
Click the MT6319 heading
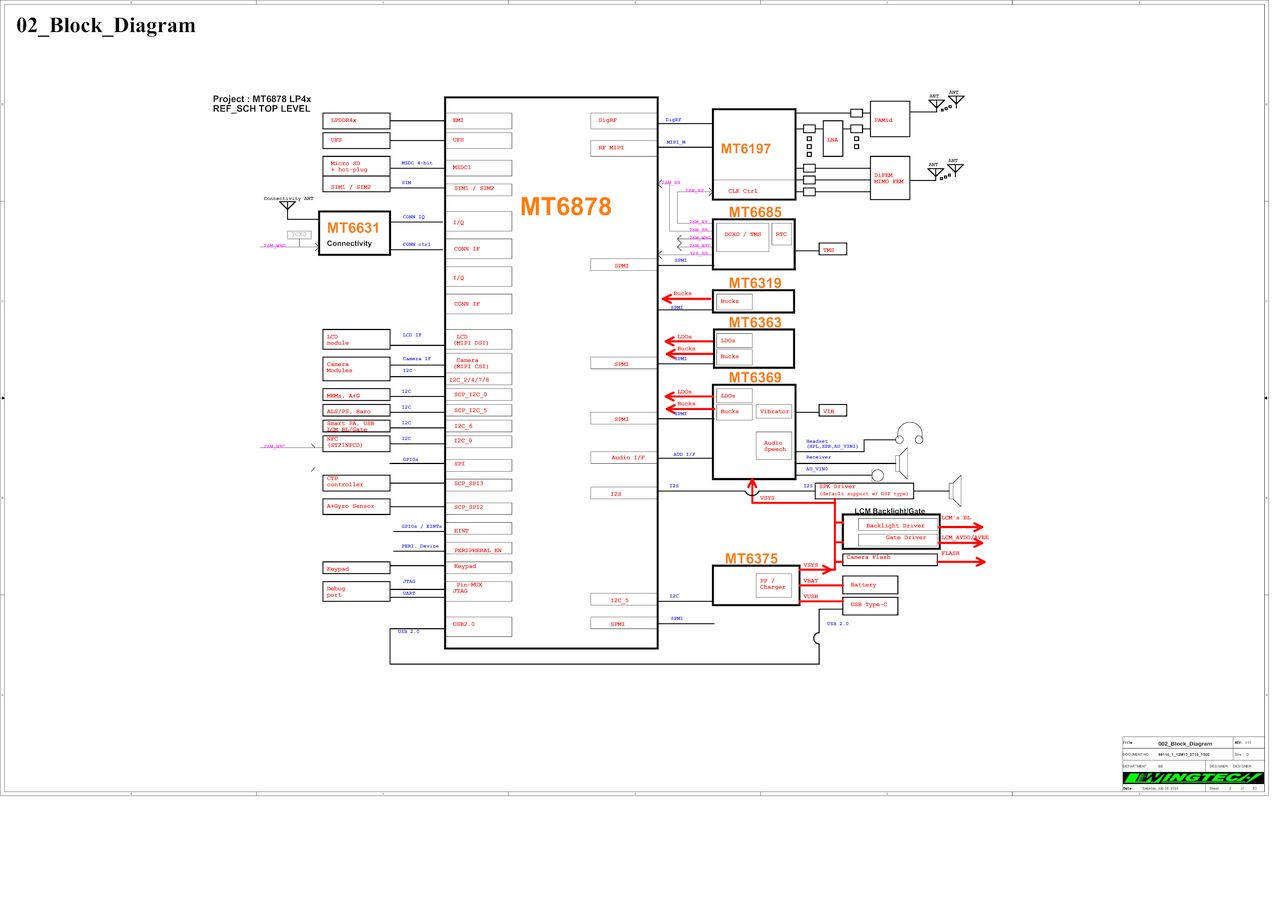755,283
